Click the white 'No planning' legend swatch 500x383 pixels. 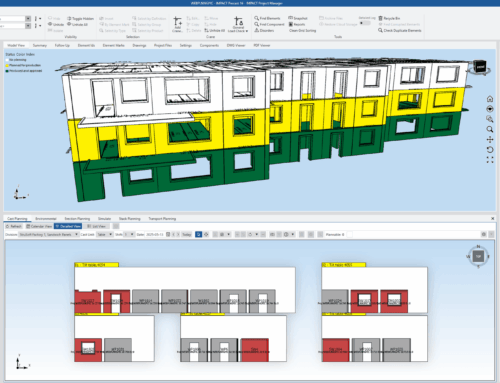pos(7,60)
